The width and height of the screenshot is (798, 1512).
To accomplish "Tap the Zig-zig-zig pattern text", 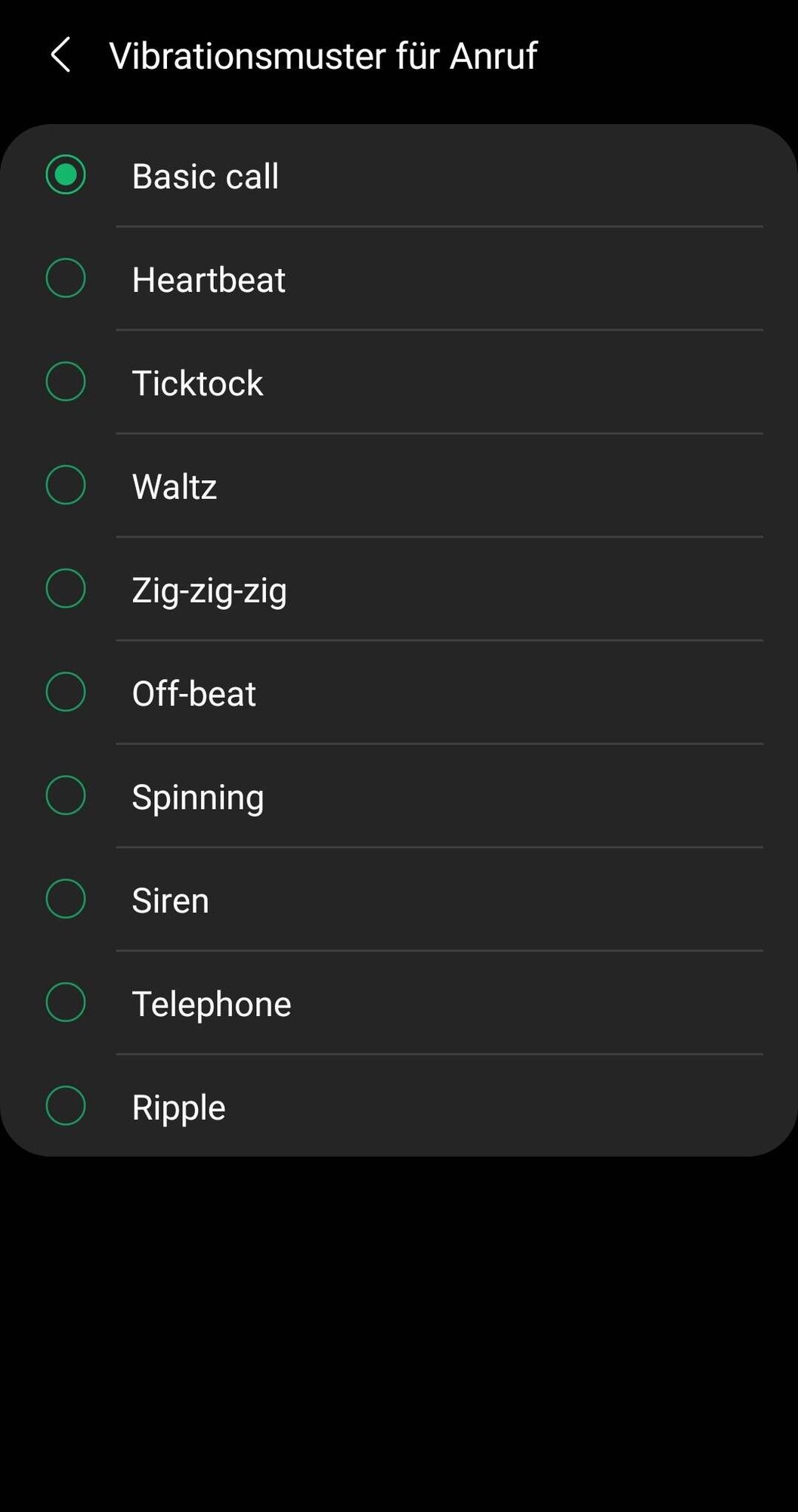I will [x=209, y=590].
